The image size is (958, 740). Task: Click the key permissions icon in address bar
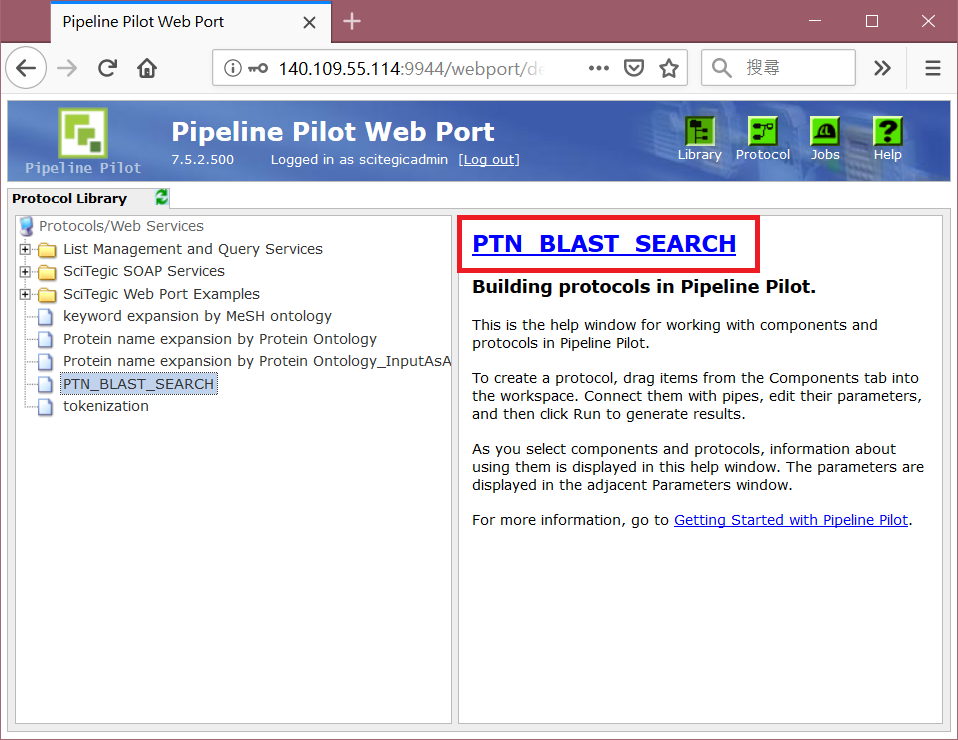point(258,68)
